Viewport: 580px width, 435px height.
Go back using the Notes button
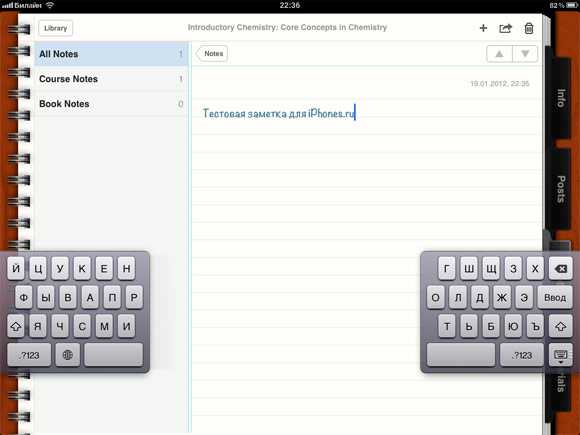(x=212, y=54)
